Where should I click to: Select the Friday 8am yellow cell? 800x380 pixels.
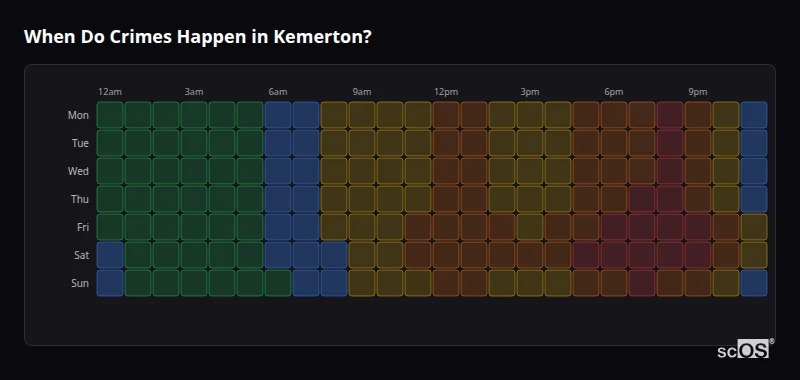click(334, 227)
